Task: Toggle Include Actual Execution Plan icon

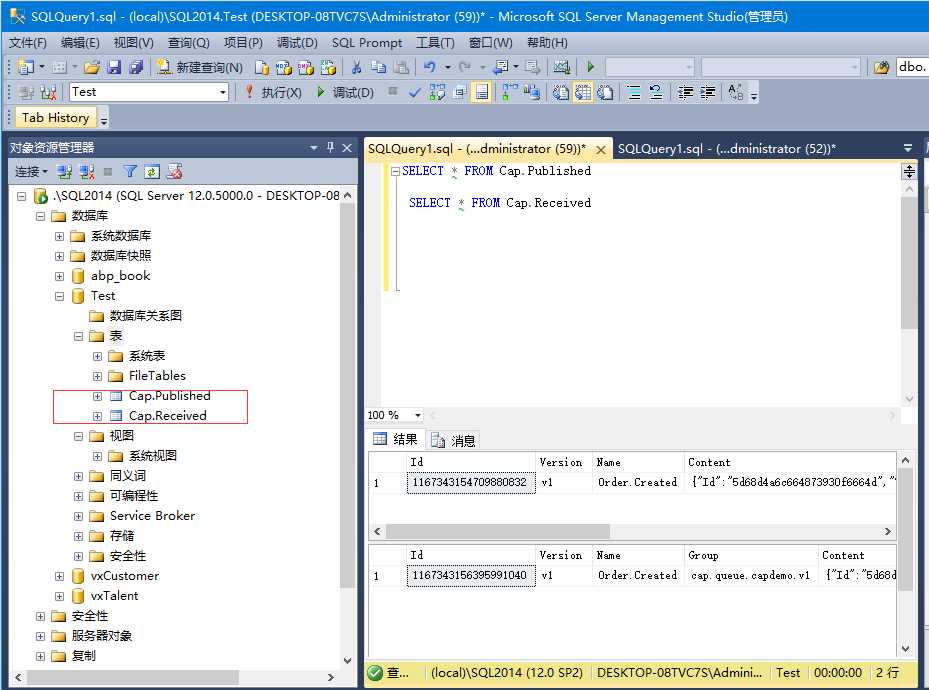Action: [510, 92]
